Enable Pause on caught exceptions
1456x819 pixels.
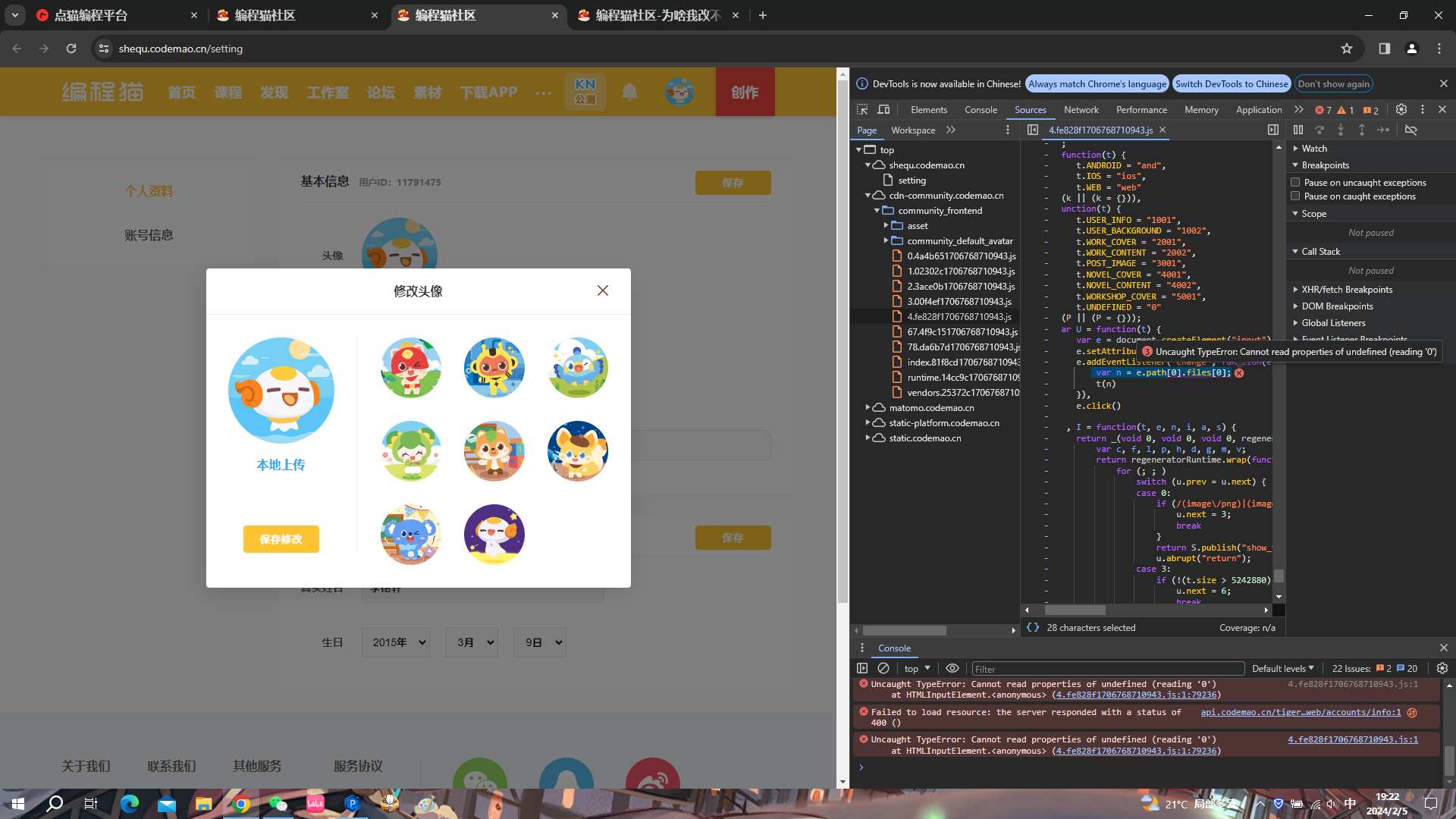(1295, 196)
